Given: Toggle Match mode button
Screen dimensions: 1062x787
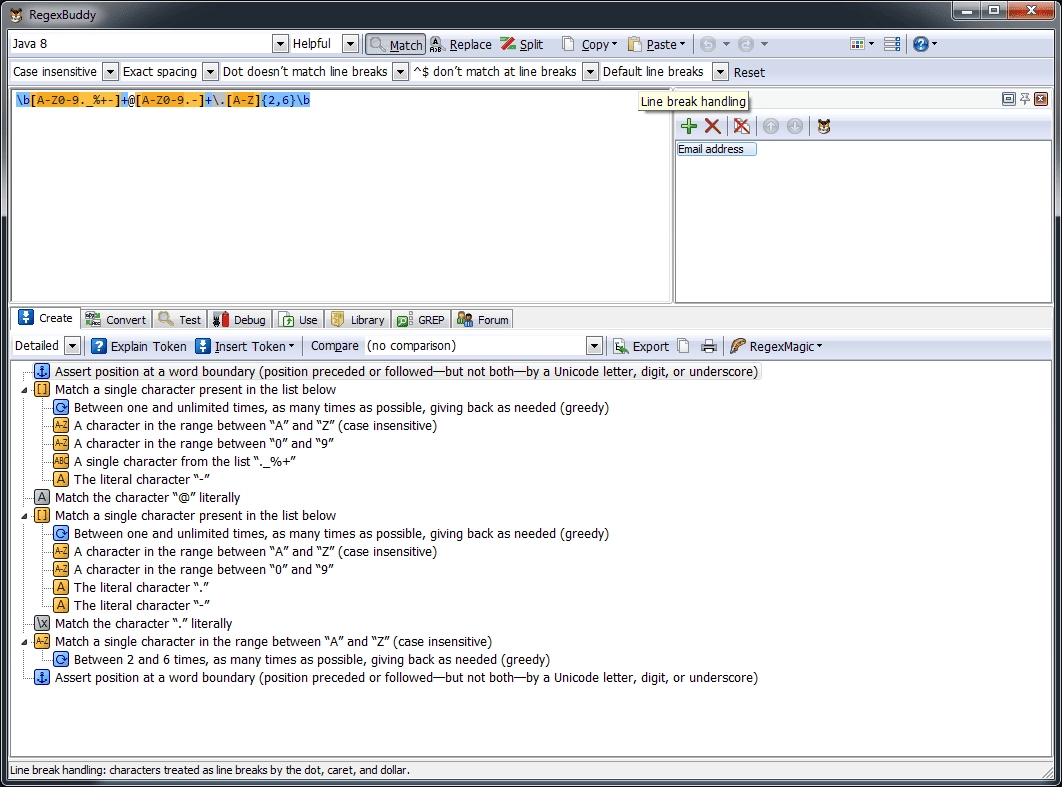Looking at the screenshot, I should pos(396,44).
